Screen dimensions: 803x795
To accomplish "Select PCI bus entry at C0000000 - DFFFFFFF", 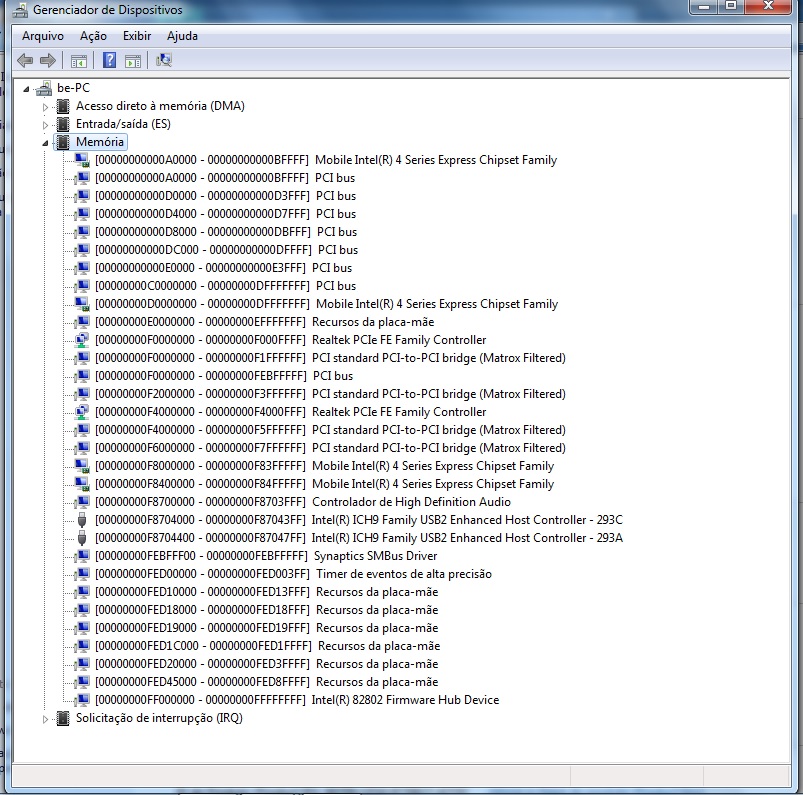I will (225, 286).
